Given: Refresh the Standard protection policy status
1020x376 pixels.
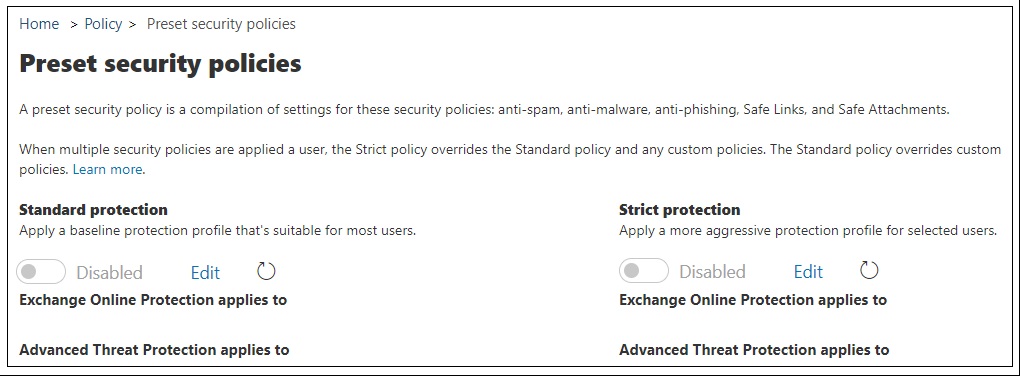Looking at the screenshot, I should pos(266,271).
